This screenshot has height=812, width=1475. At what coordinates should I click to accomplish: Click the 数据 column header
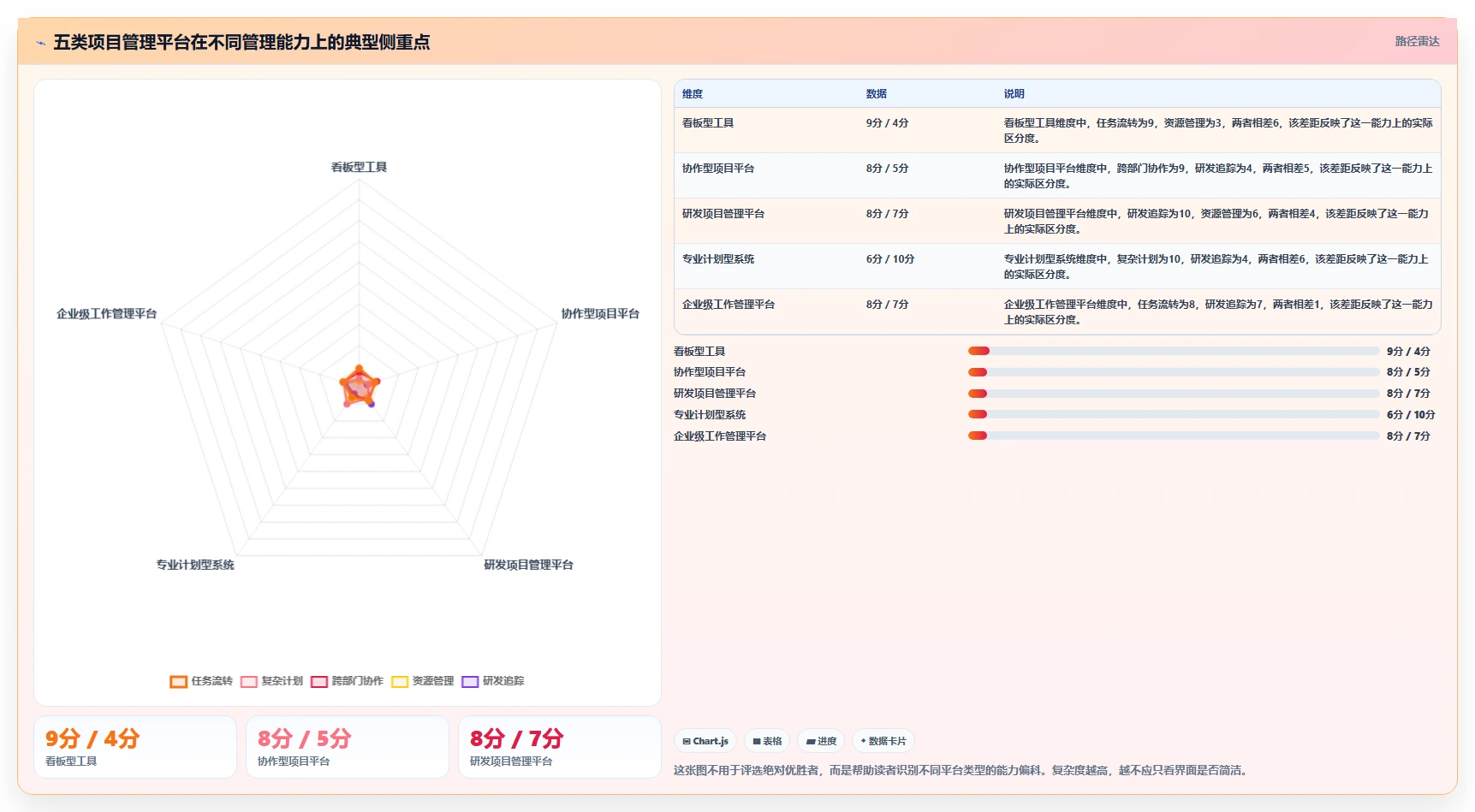(x=877, y=94)
